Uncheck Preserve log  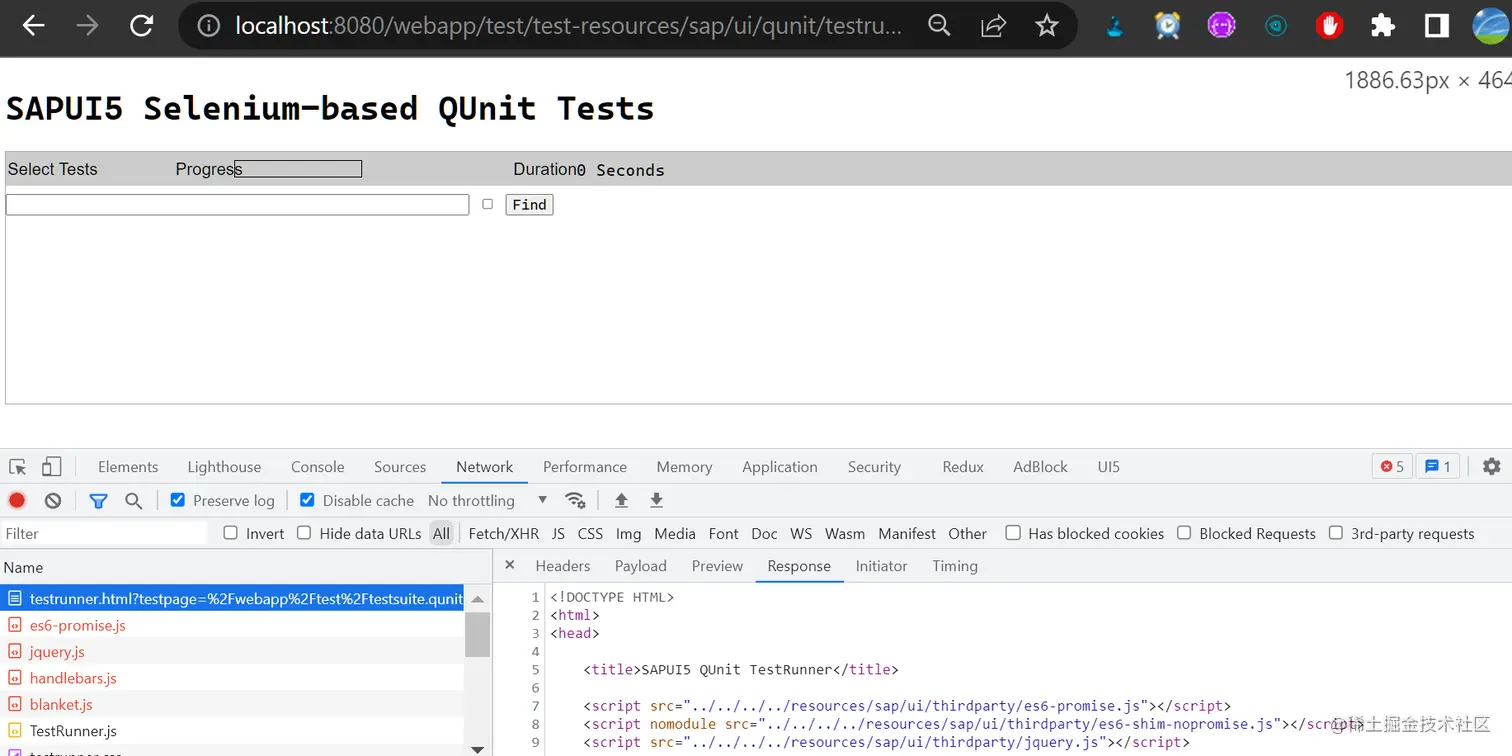(x=178, y=500)
